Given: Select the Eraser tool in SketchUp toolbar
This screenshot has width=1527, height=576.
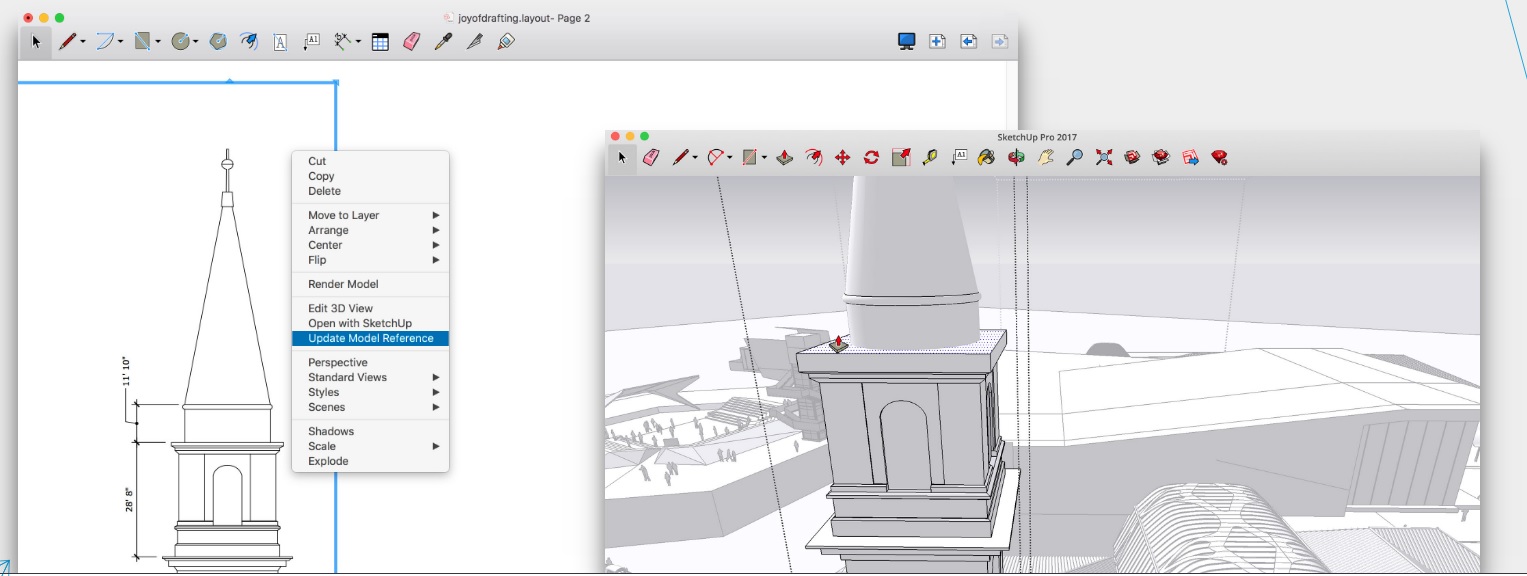Looking at the screenshot, I should click(651, 158).
